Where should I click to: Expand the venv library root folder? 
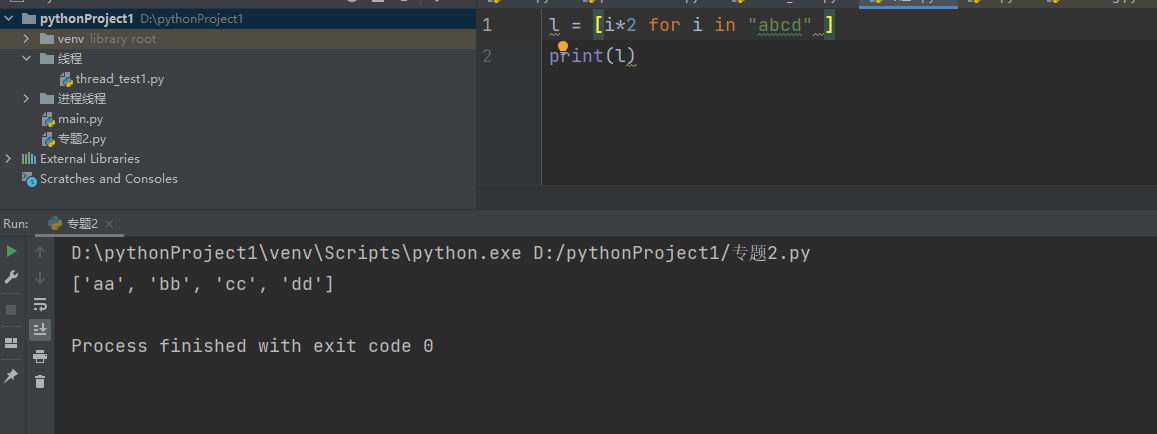(x=27, y=39)
